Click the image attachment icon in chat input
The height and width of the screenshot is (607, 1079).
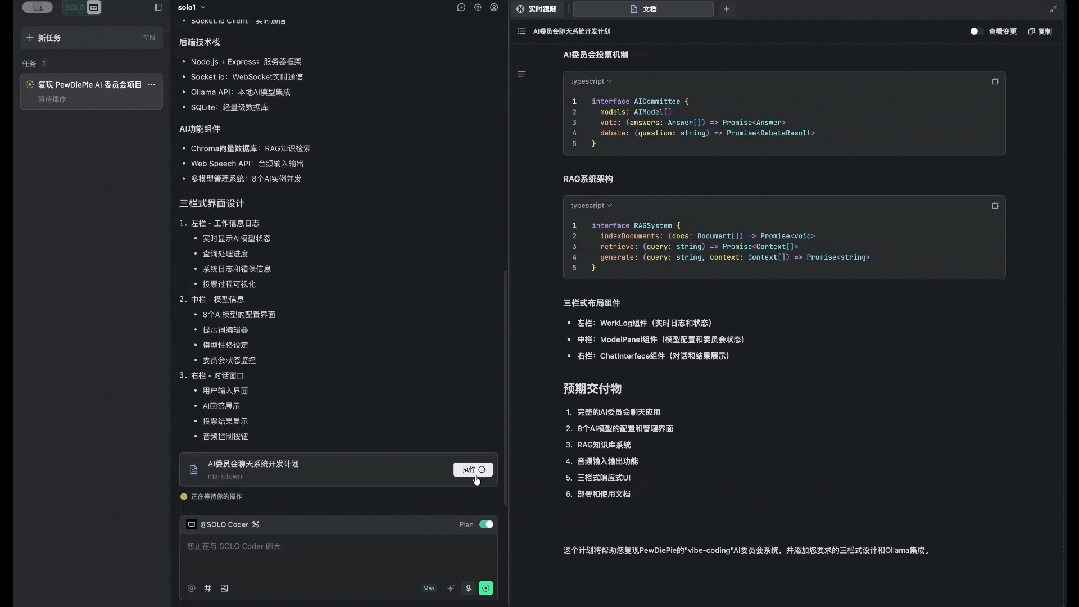tap(224, 588)
